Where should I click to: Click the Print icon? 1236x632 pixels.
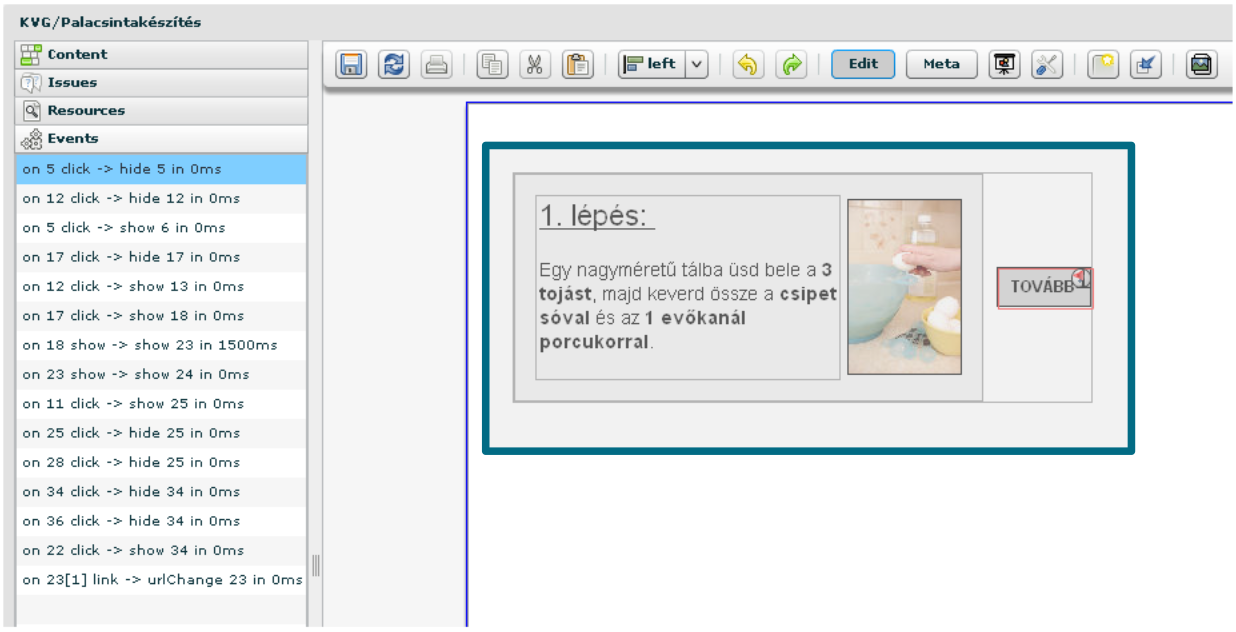coord(436,65)
